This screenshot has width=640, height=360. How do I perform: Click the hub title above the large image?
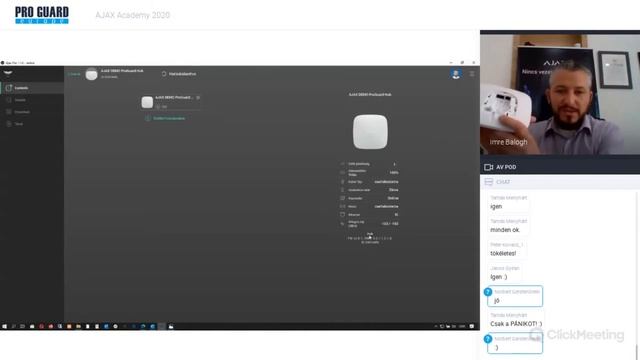(x=370, y=94)
